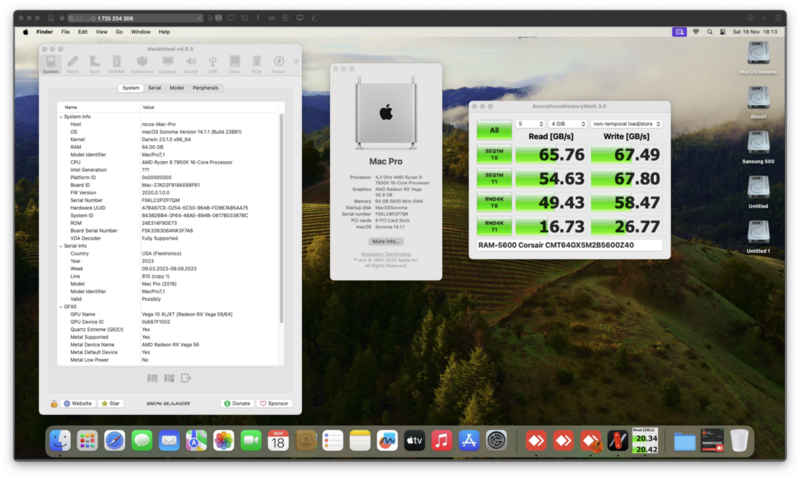Click the Donate button
Viewport: 800px width, 478px height.
[238, 403]
